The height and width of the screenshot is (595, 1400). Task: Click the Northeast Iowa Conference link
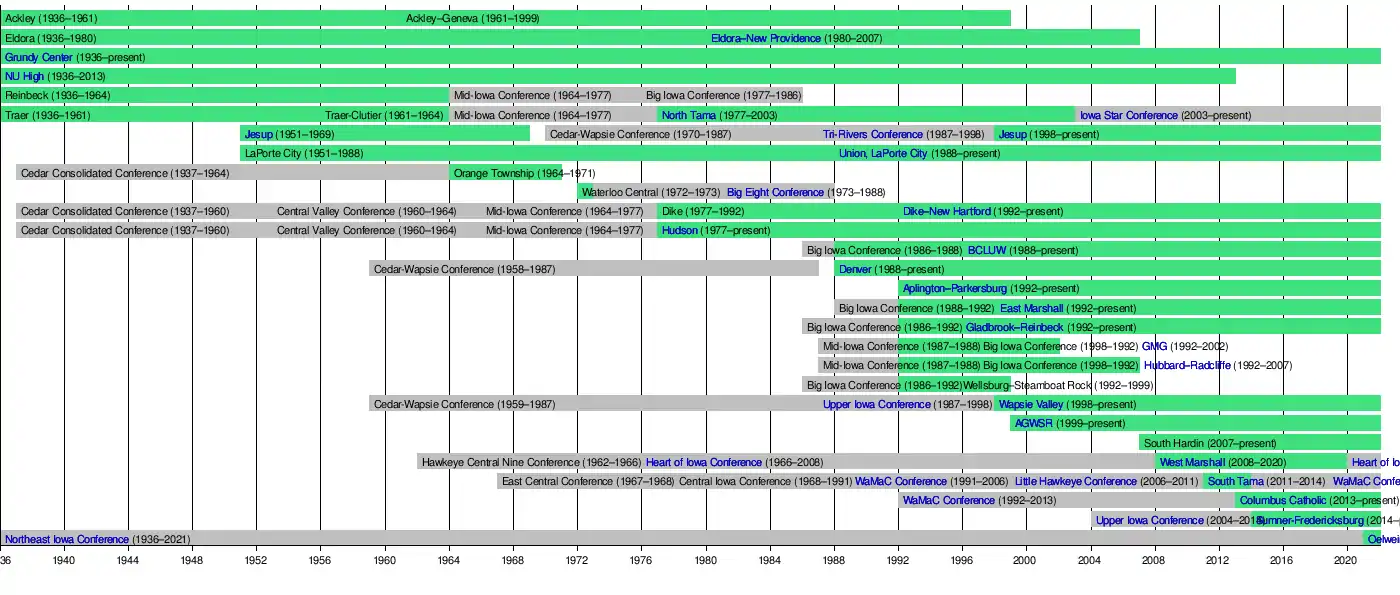tap(66, 539)
